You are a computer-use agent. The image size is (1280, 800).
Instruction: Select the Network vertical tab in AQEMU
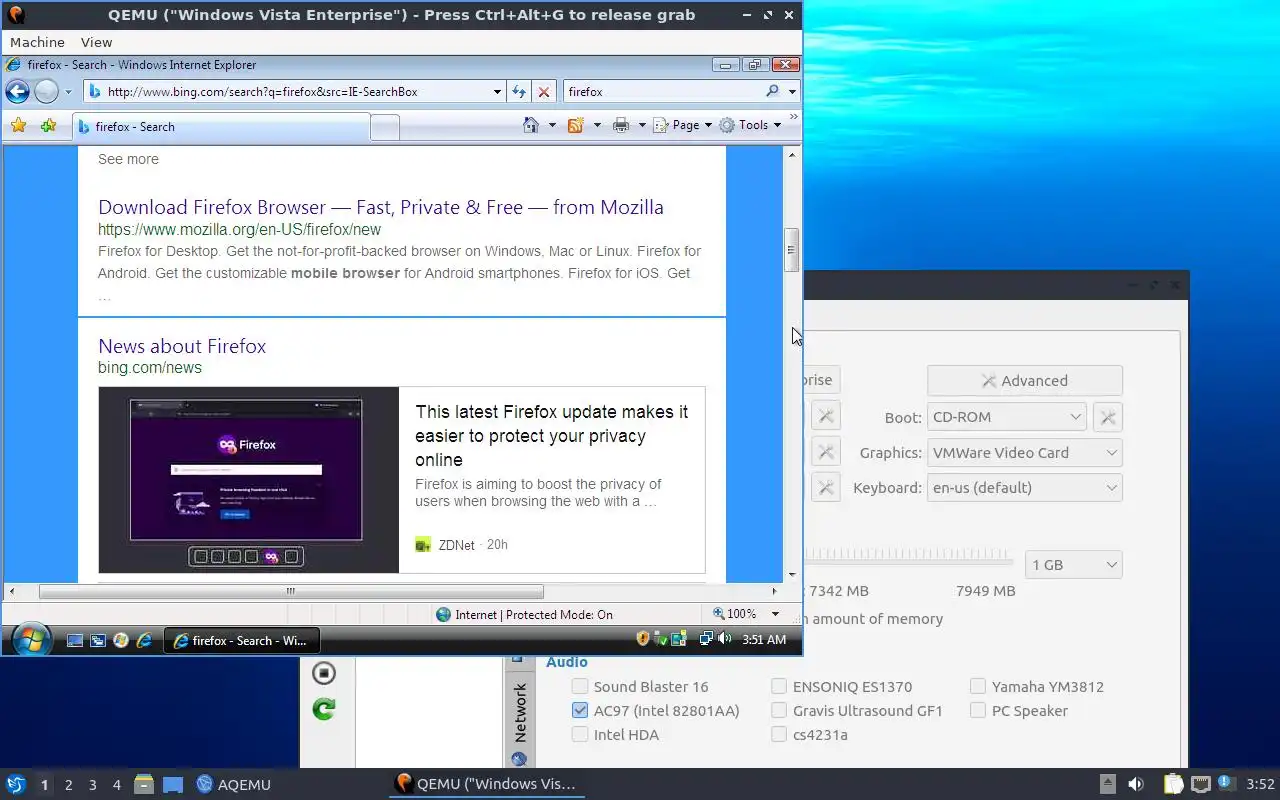(519, 712)
